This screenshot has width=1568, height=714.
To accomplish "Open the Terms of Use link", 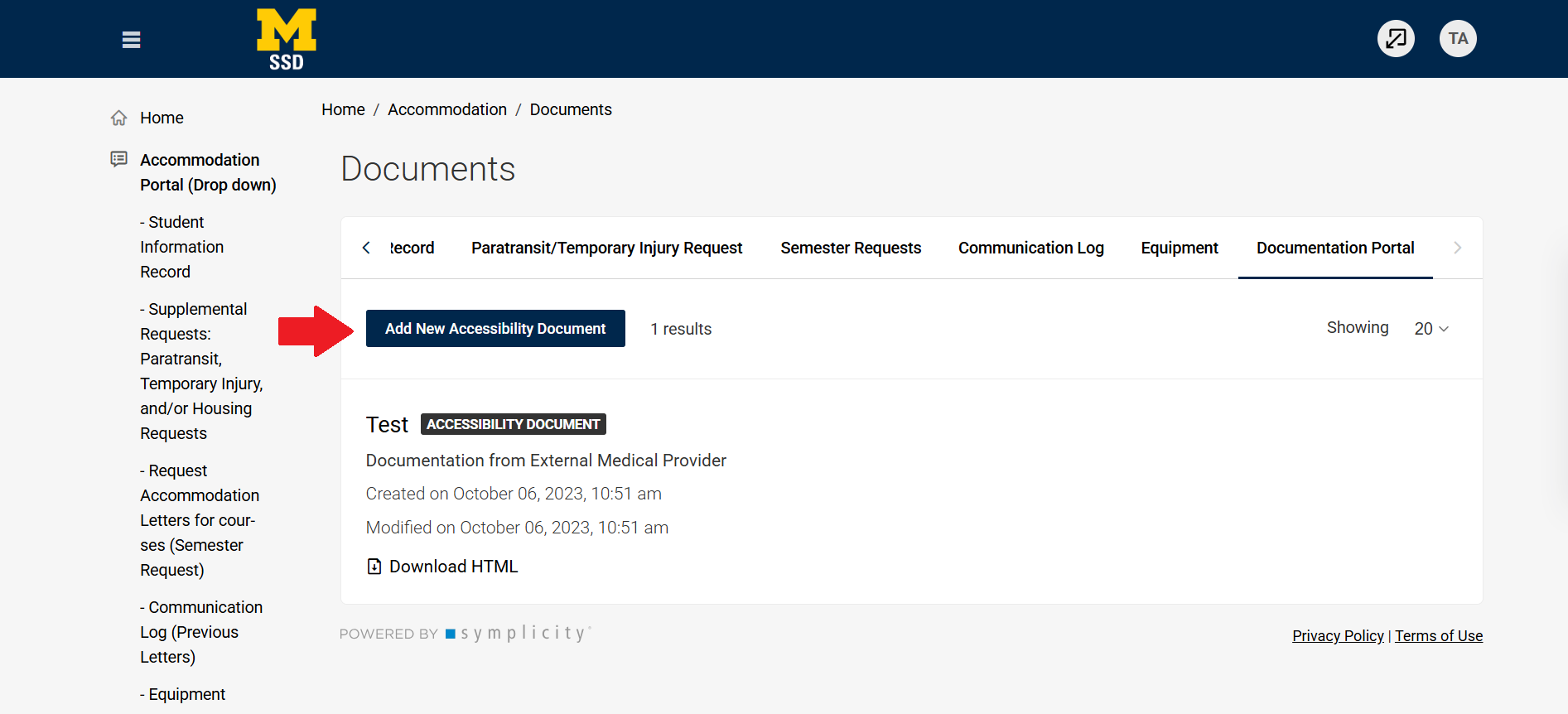I will [x=1439, y=636].
